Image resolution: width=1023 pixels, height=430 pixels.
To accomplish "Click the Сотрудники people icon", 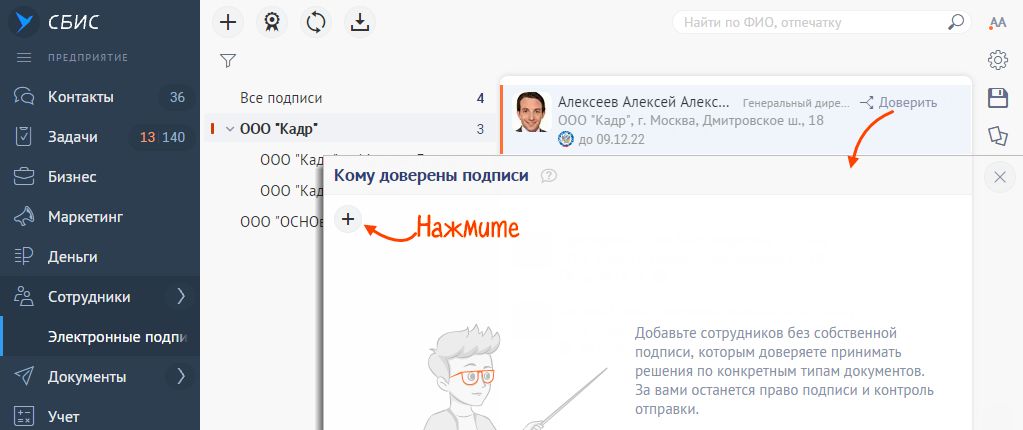I will (x=24, y=296).
